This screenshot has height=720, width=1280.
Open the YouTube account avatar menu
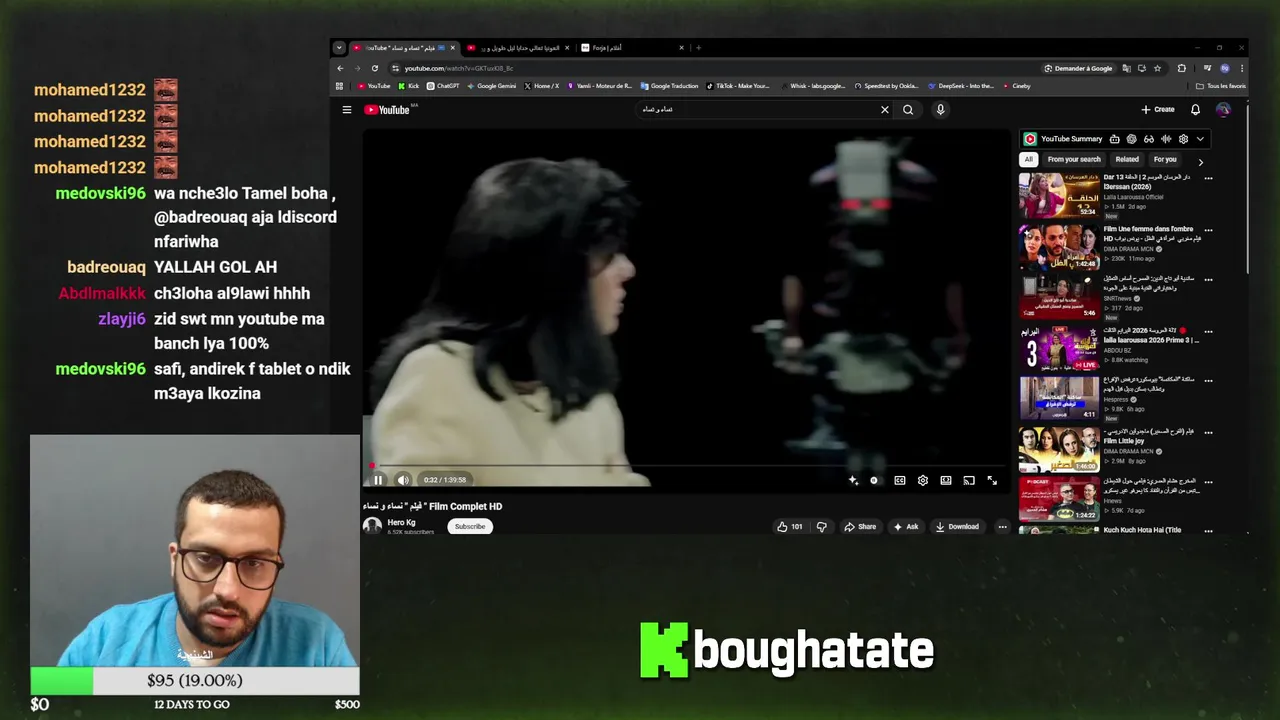coord(1223,110)
